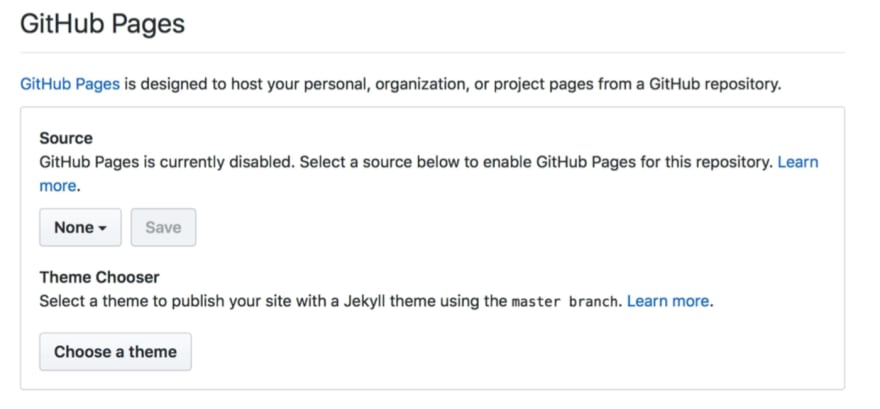Open the blue GitHub Pages link
Image resolution: width=880 pixels, height=409 pixels.
coord(70,84)
